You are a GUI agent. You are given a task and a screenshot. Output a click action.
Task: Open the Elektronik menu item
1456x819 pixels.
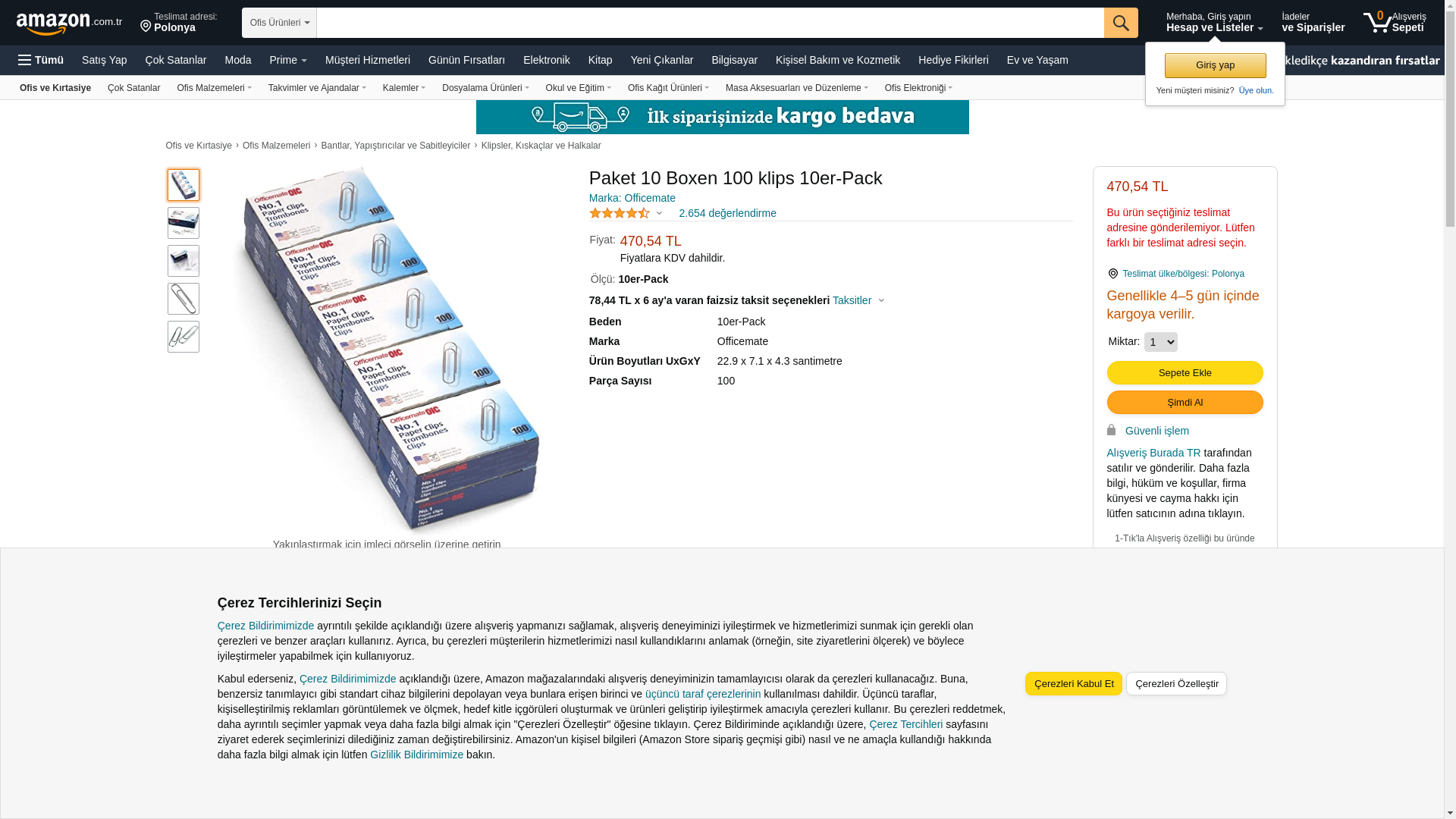[547, 60]
